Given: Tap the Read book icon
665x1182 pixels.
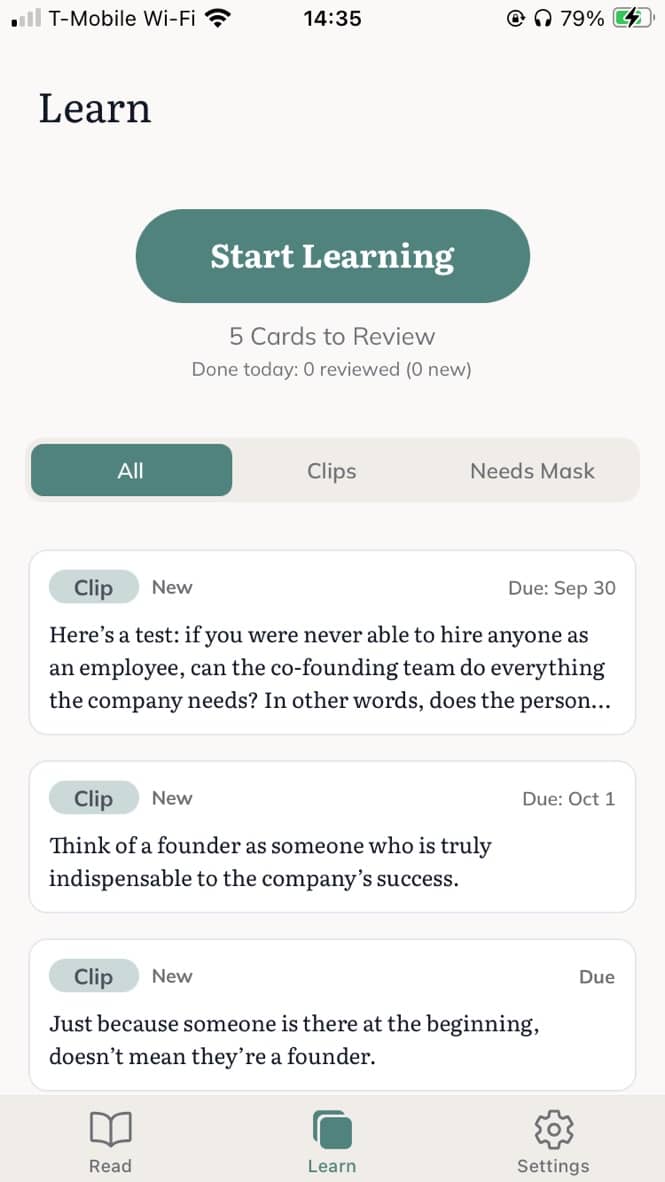Looking at the screenshot, I should [x=110, y=1130].
